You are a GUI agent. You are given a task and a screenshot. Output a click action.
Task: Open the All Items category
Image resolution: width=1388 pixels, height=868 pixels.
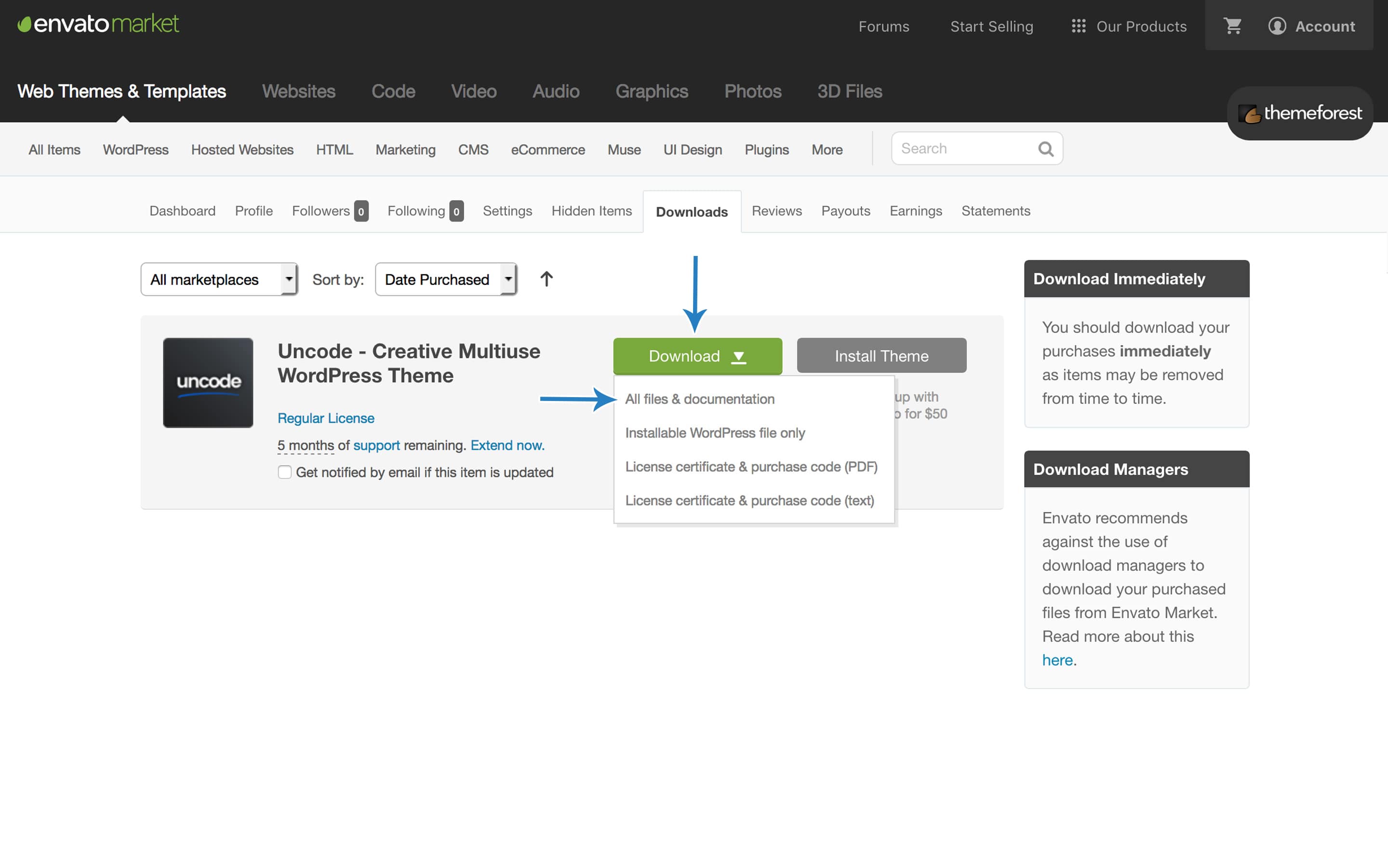pyautogui.click(x=54, y=150)
